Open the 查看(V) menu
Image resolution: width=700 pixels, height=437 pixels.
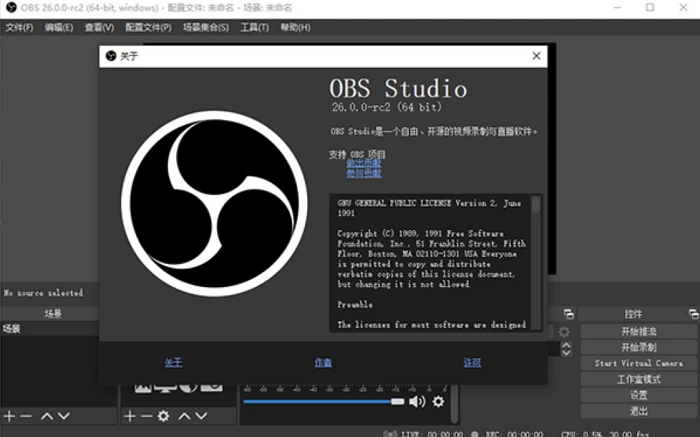click(99, 28)
